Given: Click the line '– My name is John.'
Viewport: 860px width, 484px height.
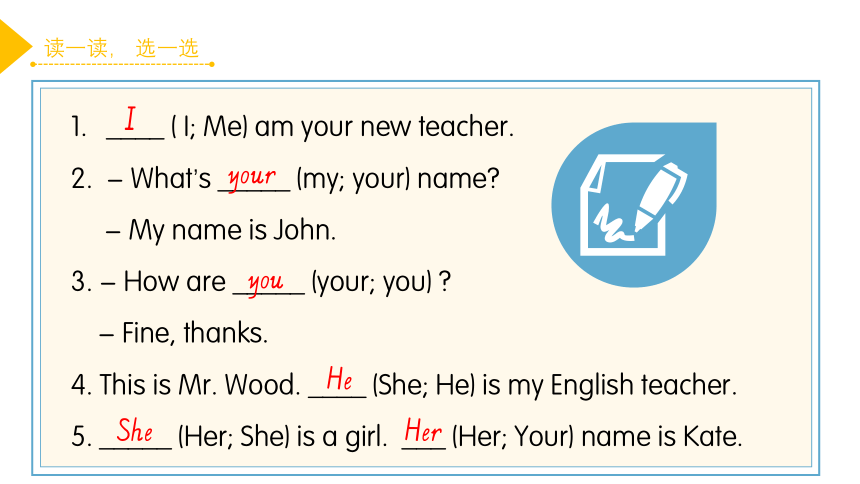Looking at the screenshot, I should coord(220,230).
